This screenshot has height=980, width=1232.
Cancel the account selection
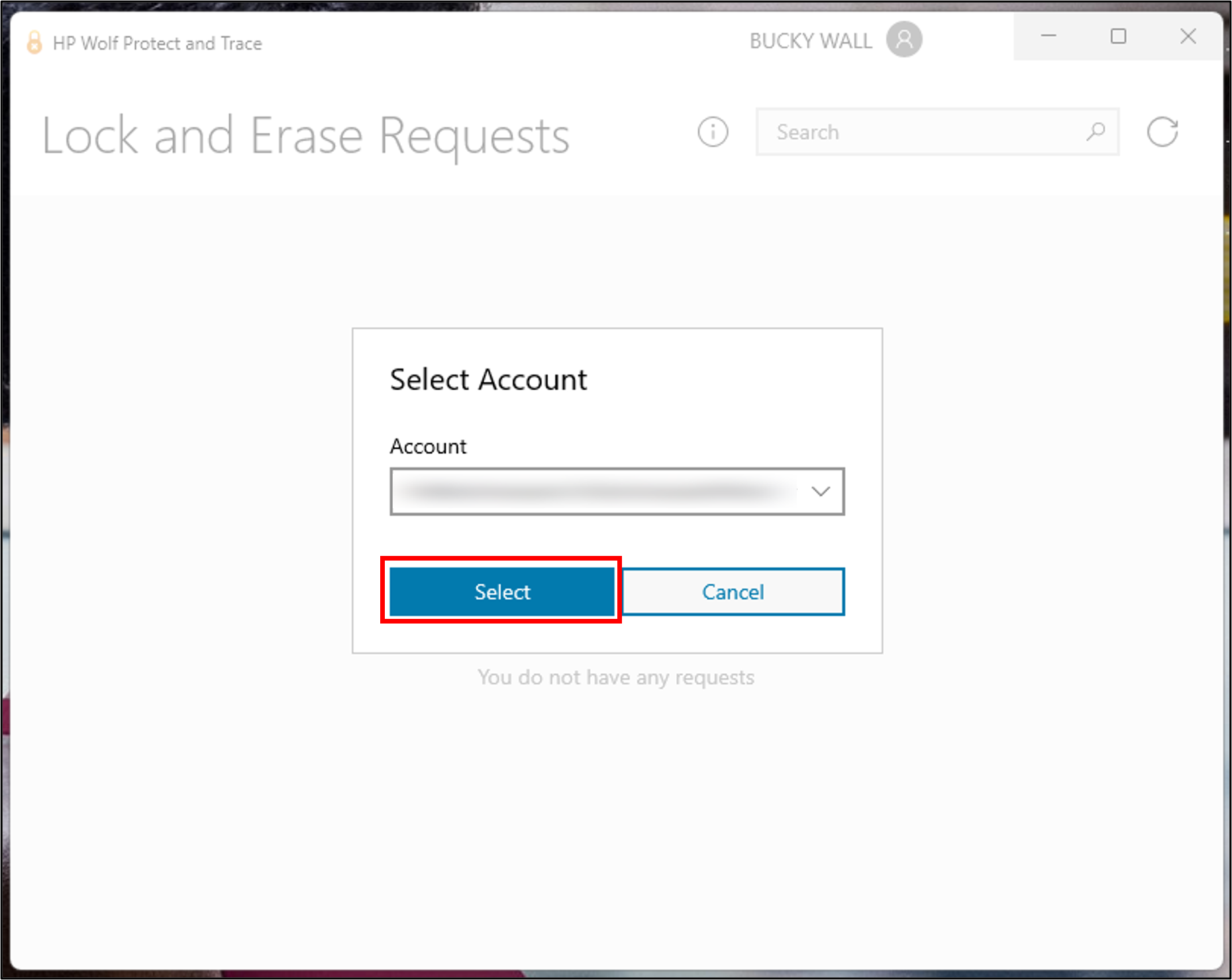[733, 592]
